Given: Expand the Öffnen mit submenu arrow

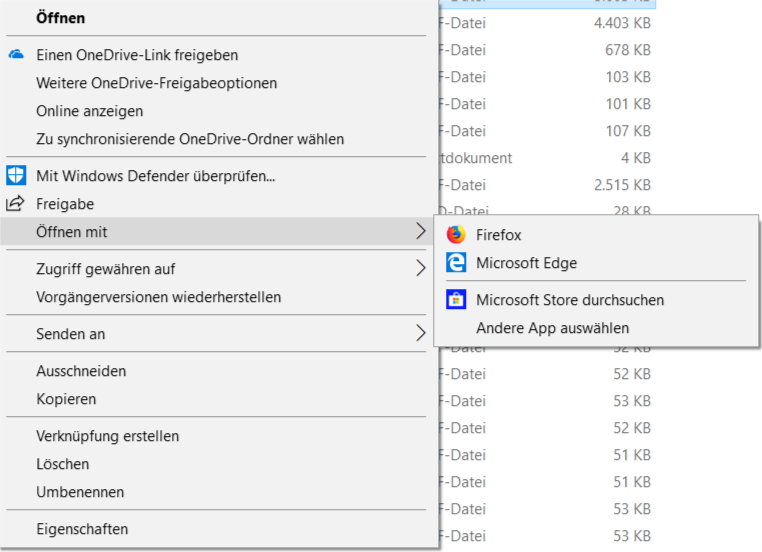Looking at the screenshot, I should [421, 231].
